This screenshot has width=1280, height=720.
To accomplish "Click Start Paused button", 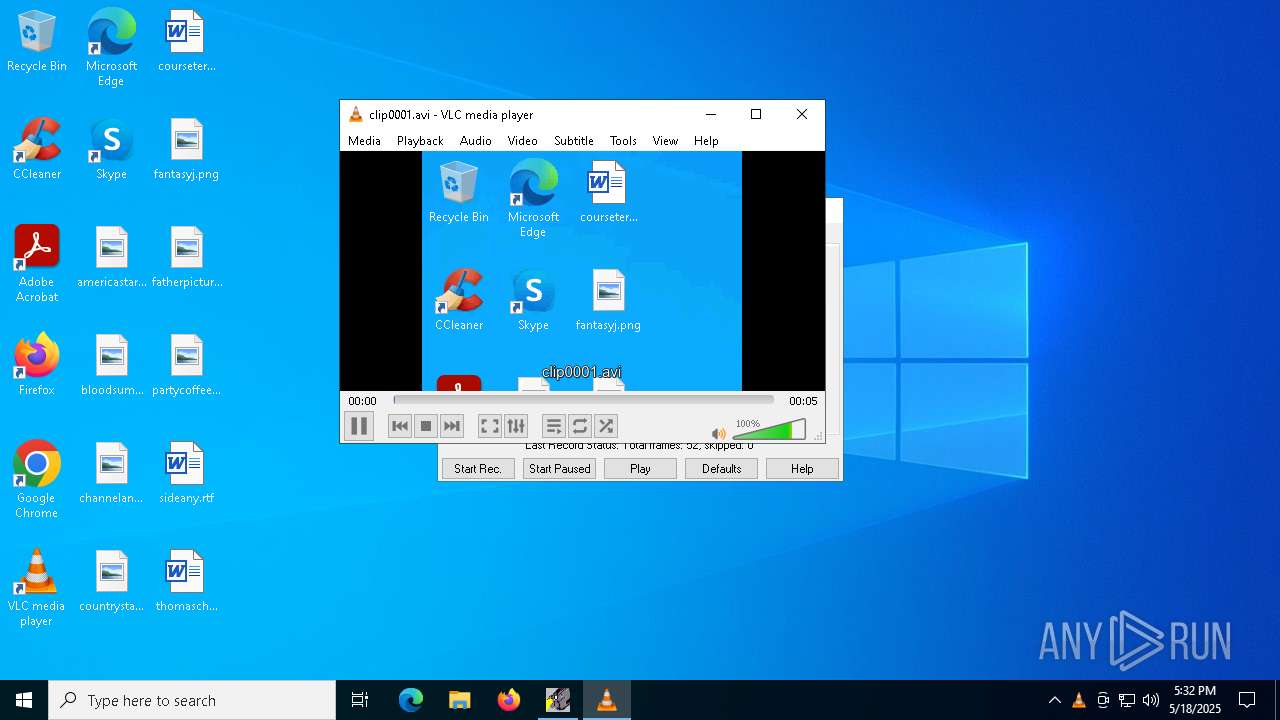I will (x=559, y=468).
